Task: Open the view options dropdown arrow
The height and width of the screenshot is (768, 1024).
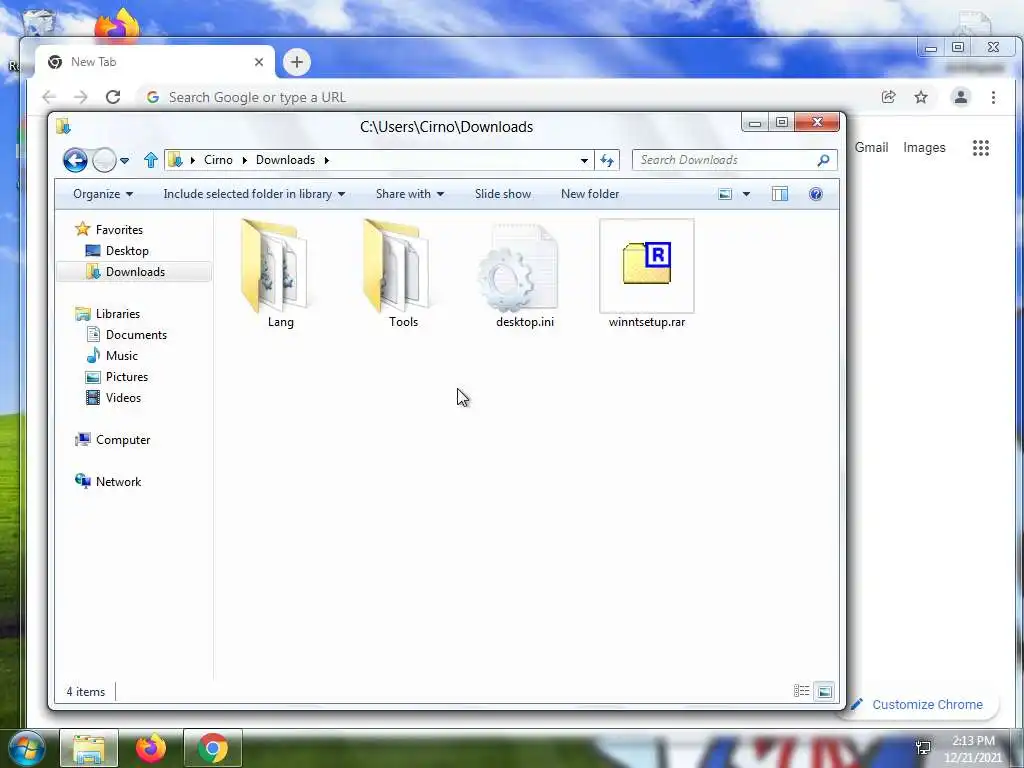Action: tap(746, 194)
